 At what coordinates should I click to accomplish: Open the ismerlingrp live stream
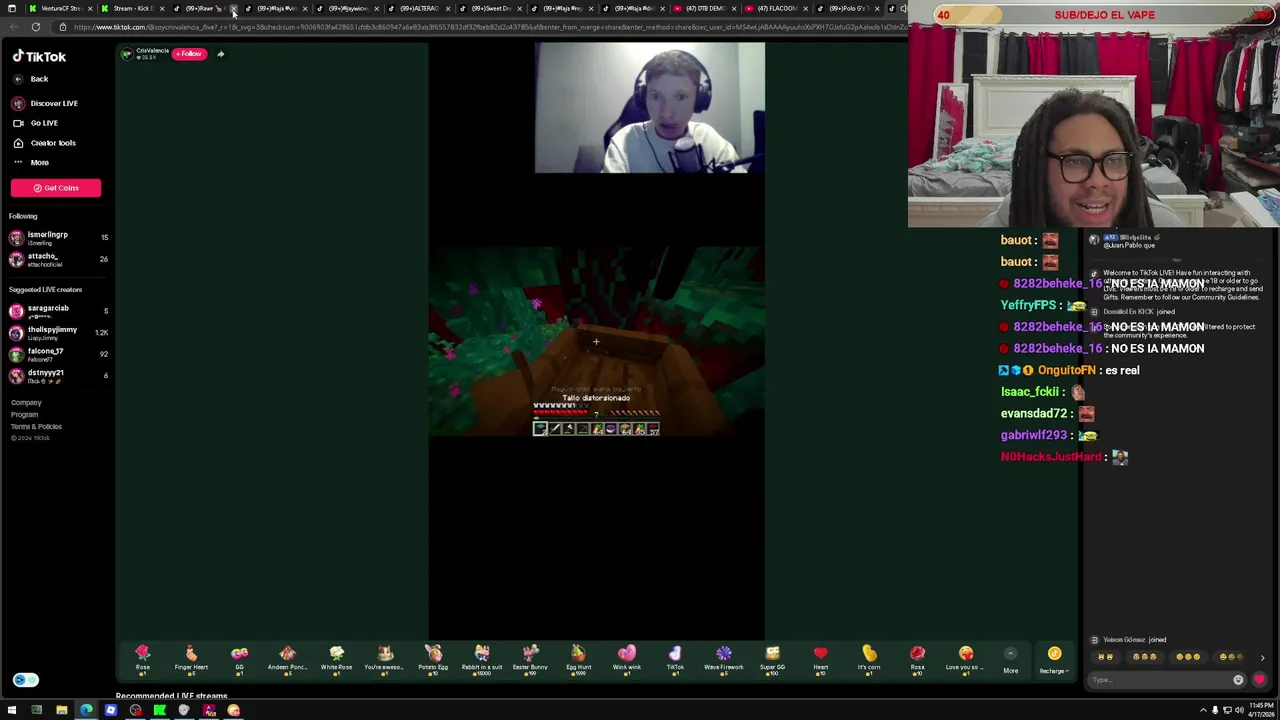tap(57, 238)
